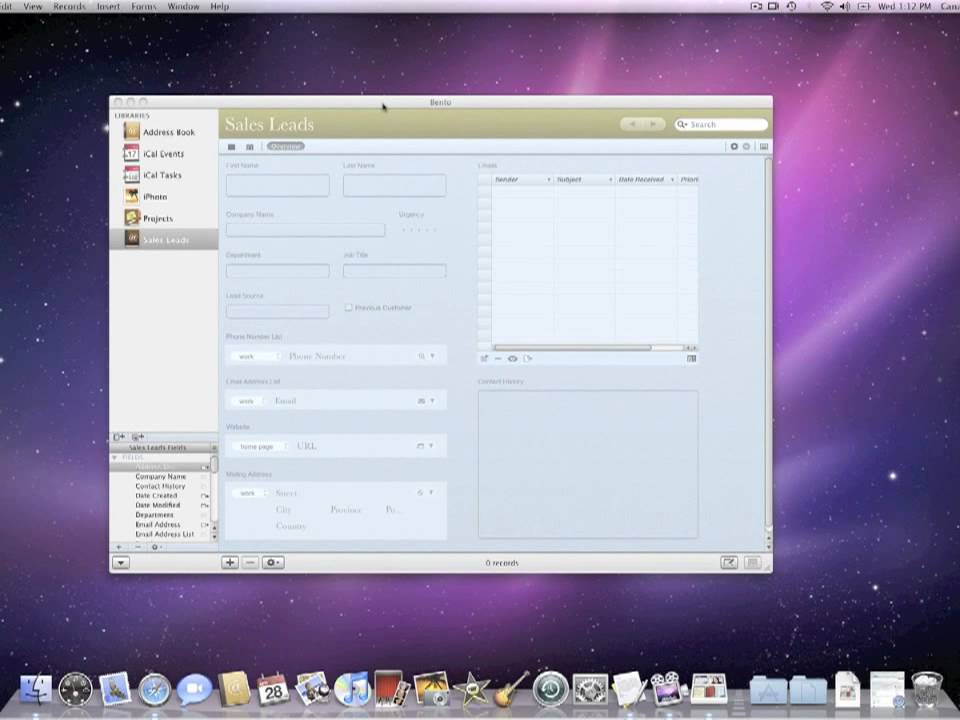Screen dimensions: 960x720
Task: Open the 'home page' URL type dropdown
Action: pyautogui.click(x=260, y=446)
